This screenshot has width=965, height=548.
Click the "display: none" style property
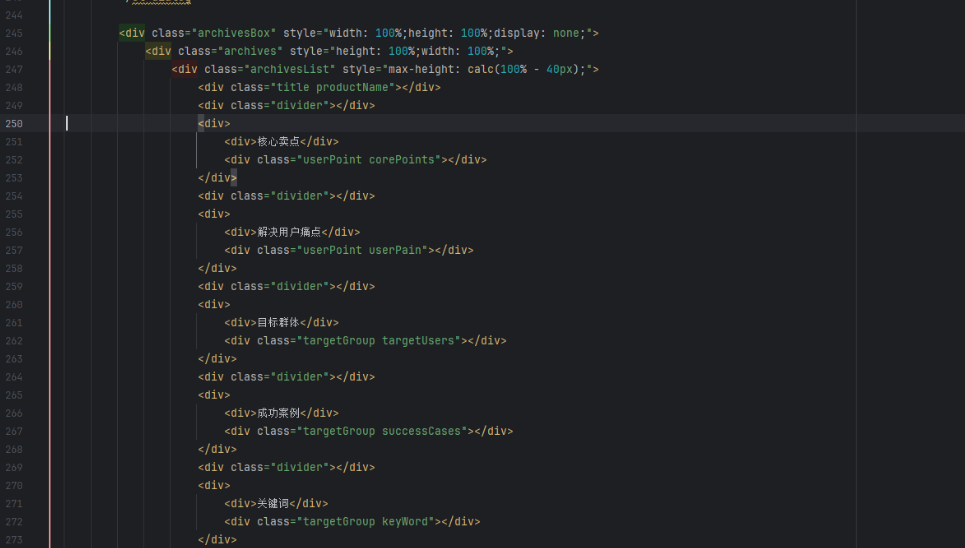(x=536, y=33)
